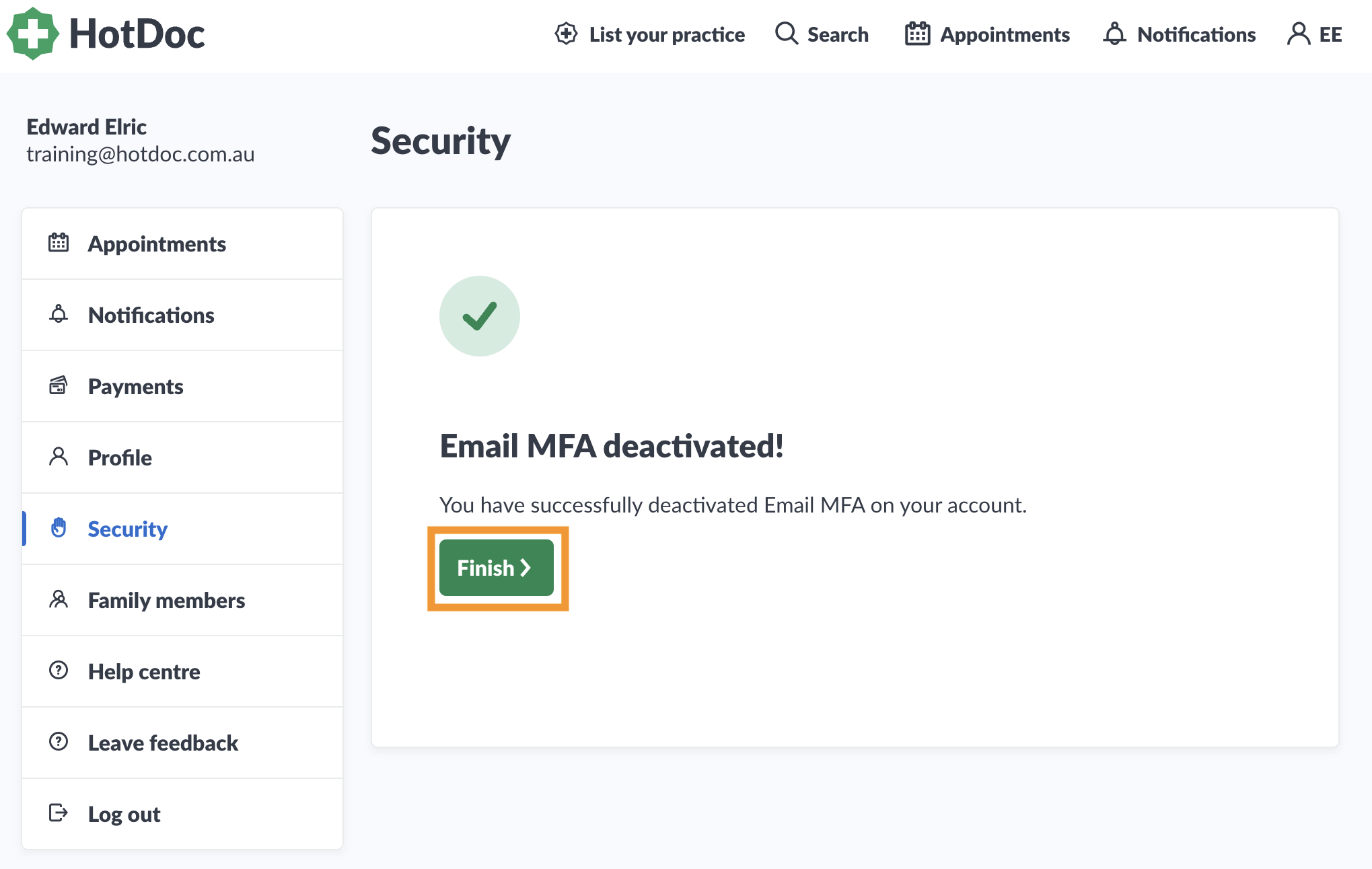Click the sidebar Payments wallet icon
The height and width of the screenshot is (869, 1372).
[x=59, y=385]
